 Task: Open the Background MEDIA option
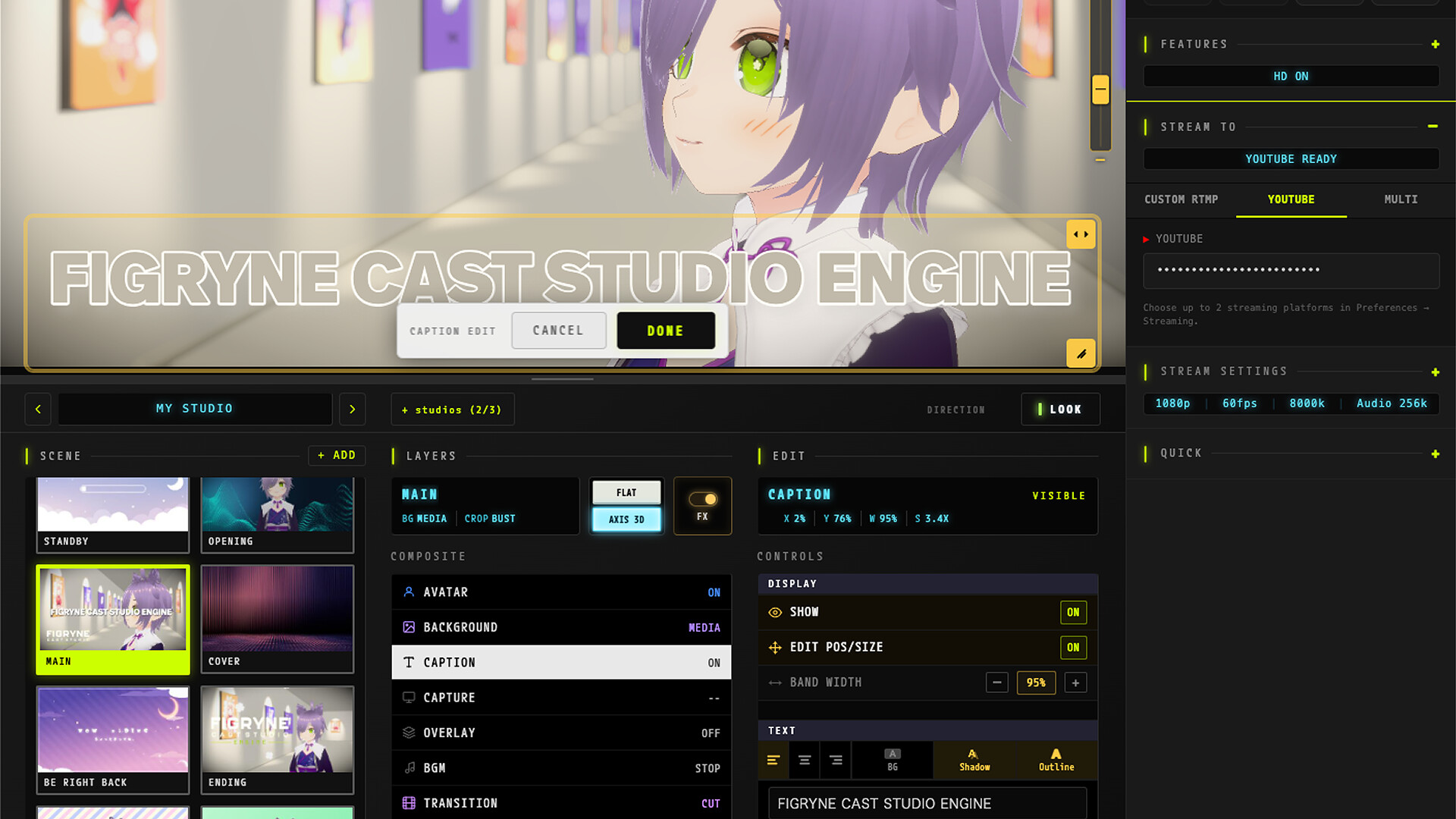click(704, 628)
